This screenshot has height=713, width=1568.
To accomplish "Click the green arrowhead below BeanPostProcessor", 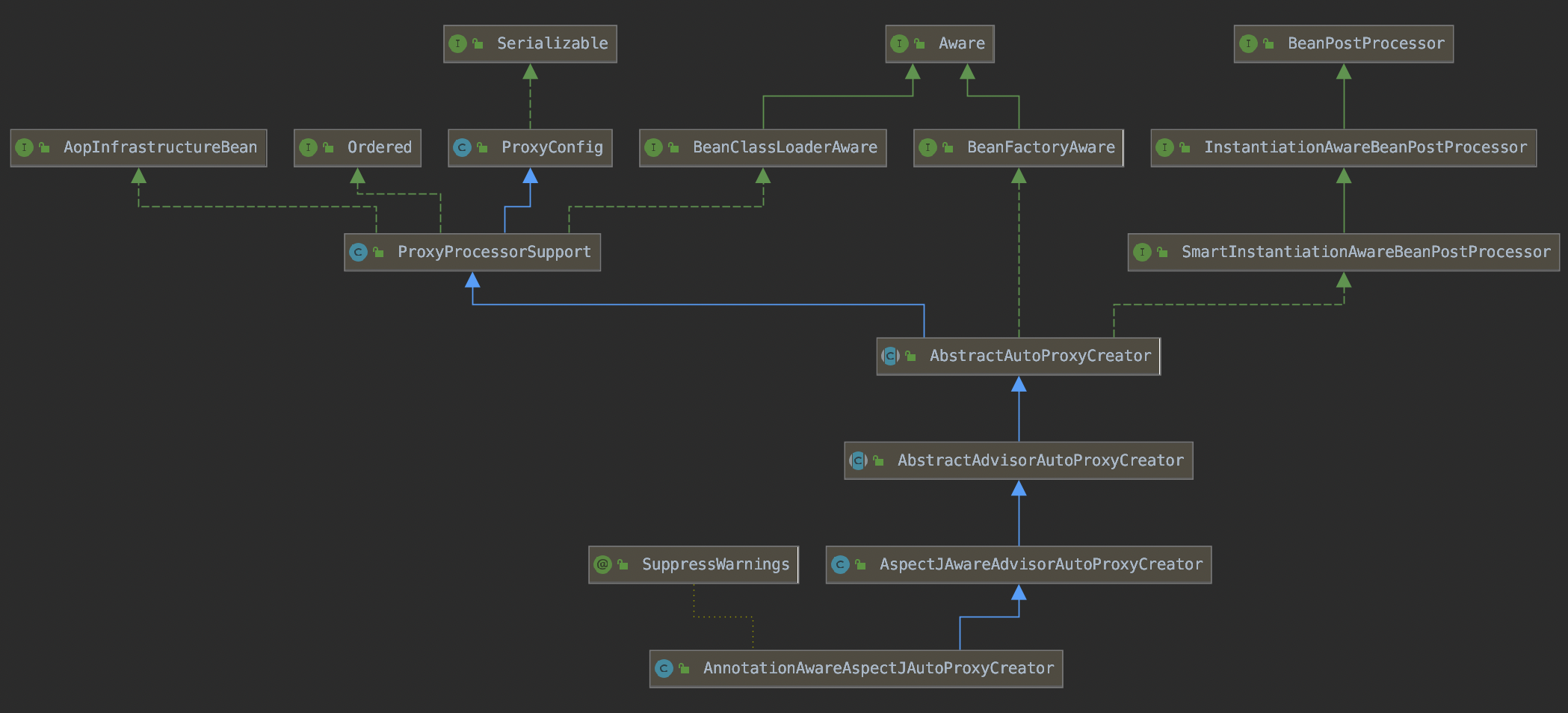I will 1344,72.
